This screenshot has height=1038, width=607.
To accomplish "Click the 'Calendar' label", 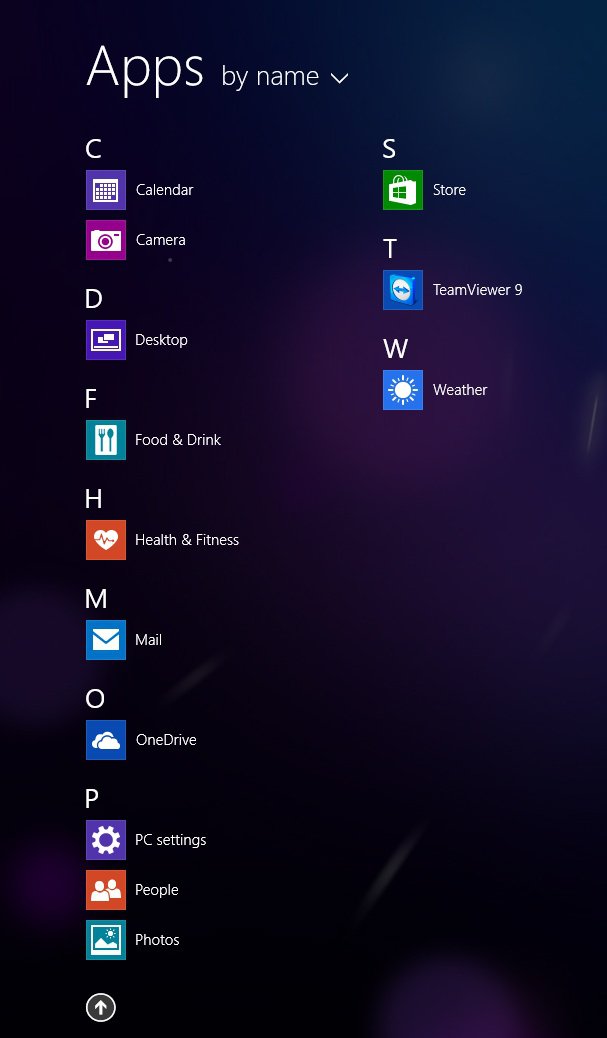I will (164, 190).
